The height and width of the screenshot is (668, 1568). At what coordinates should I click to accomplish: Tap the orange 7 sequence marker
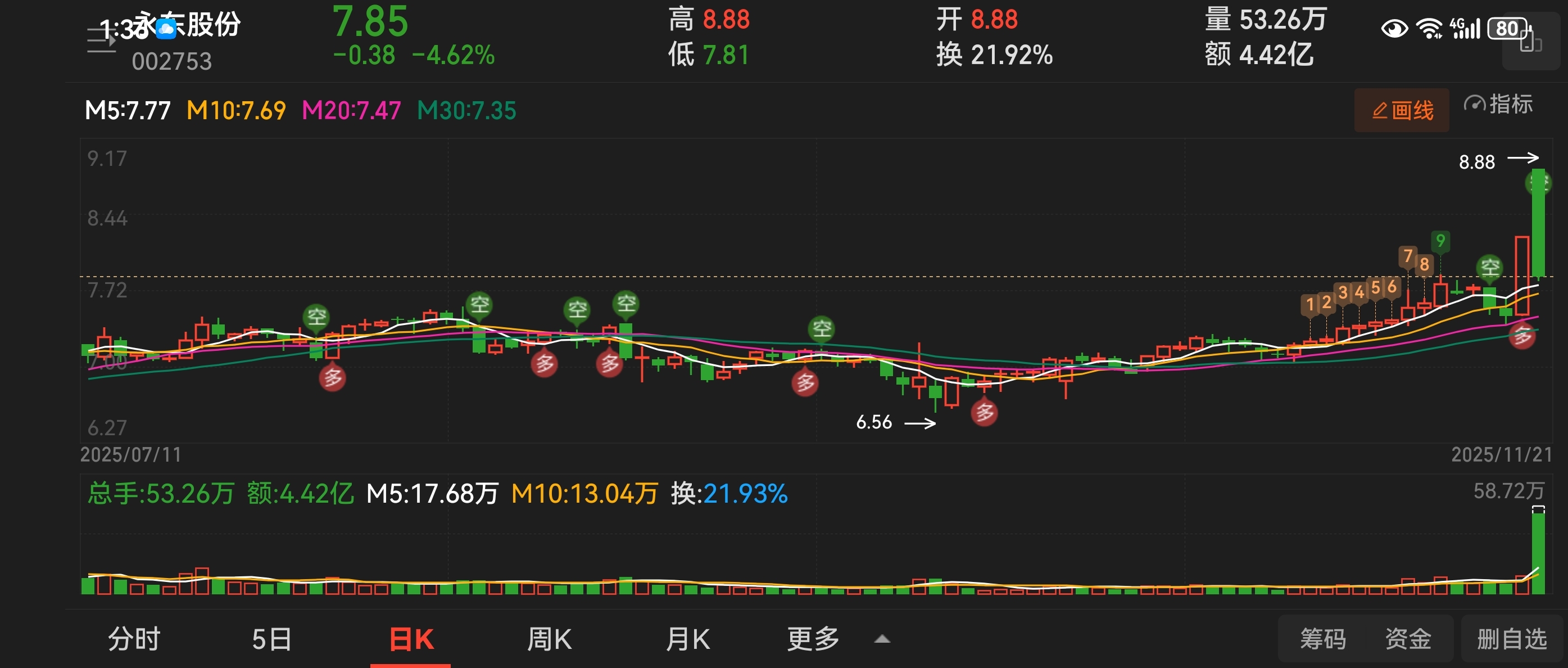coord(1407,256)
